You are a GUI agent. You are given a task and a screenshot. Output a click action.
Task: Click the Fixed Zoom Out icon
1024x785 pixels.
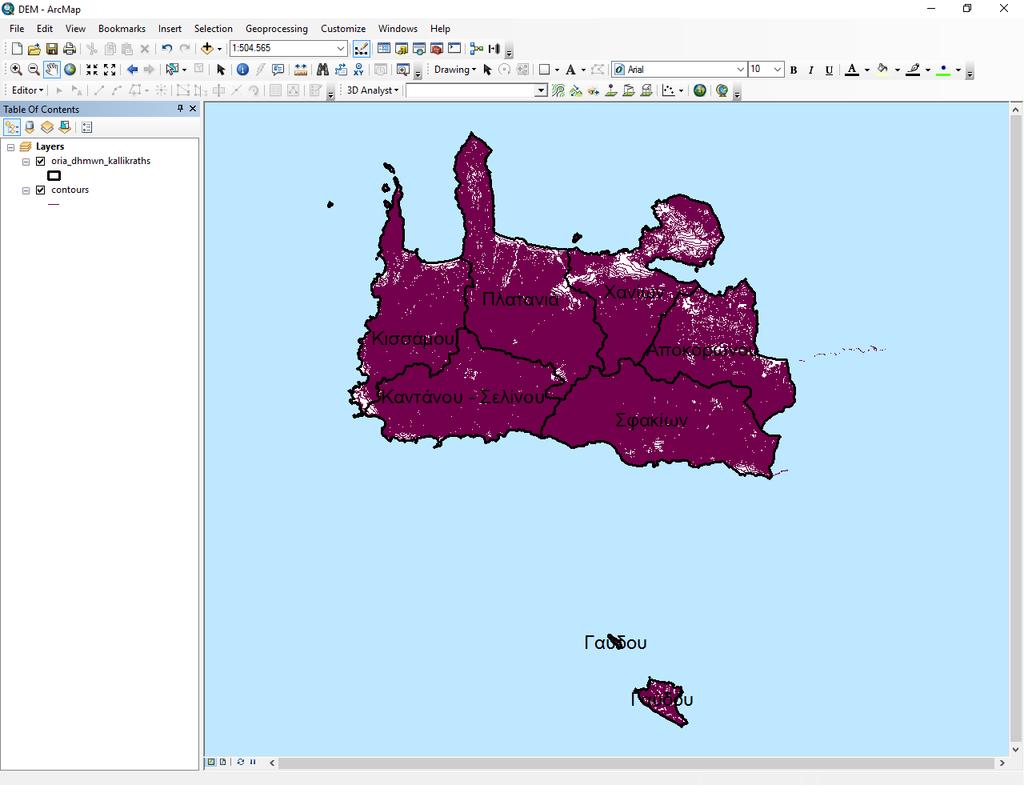point(110,69)
